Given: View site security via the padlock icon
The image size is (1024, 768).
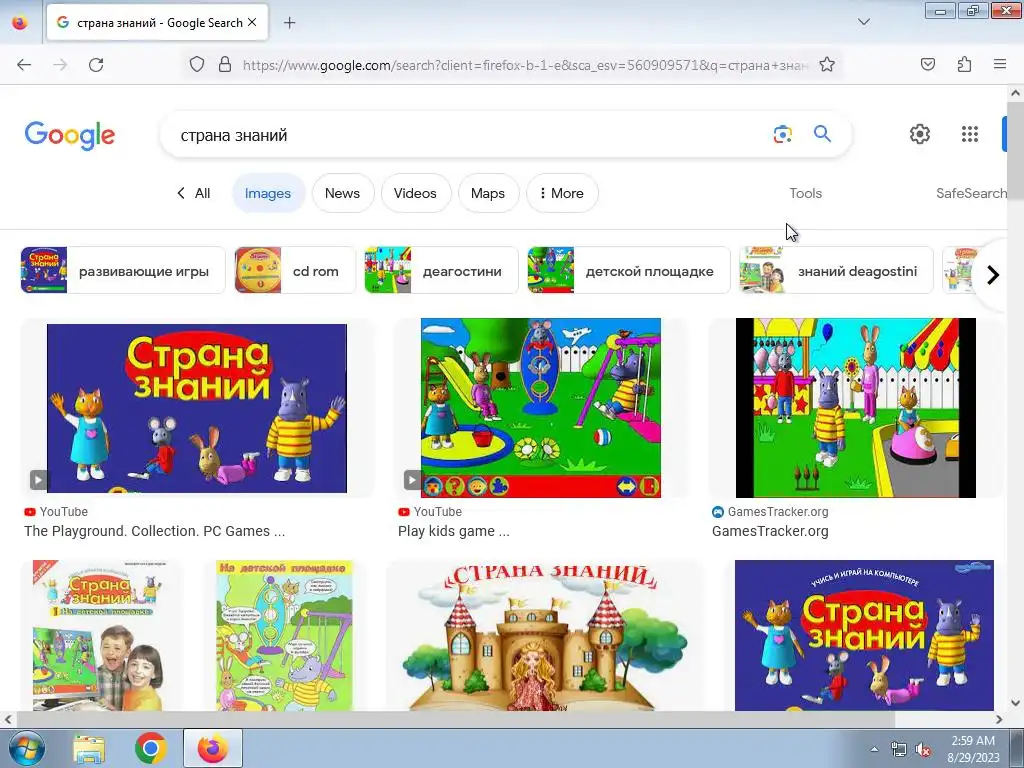Looking at the screenshot, I should coord(225,65).
